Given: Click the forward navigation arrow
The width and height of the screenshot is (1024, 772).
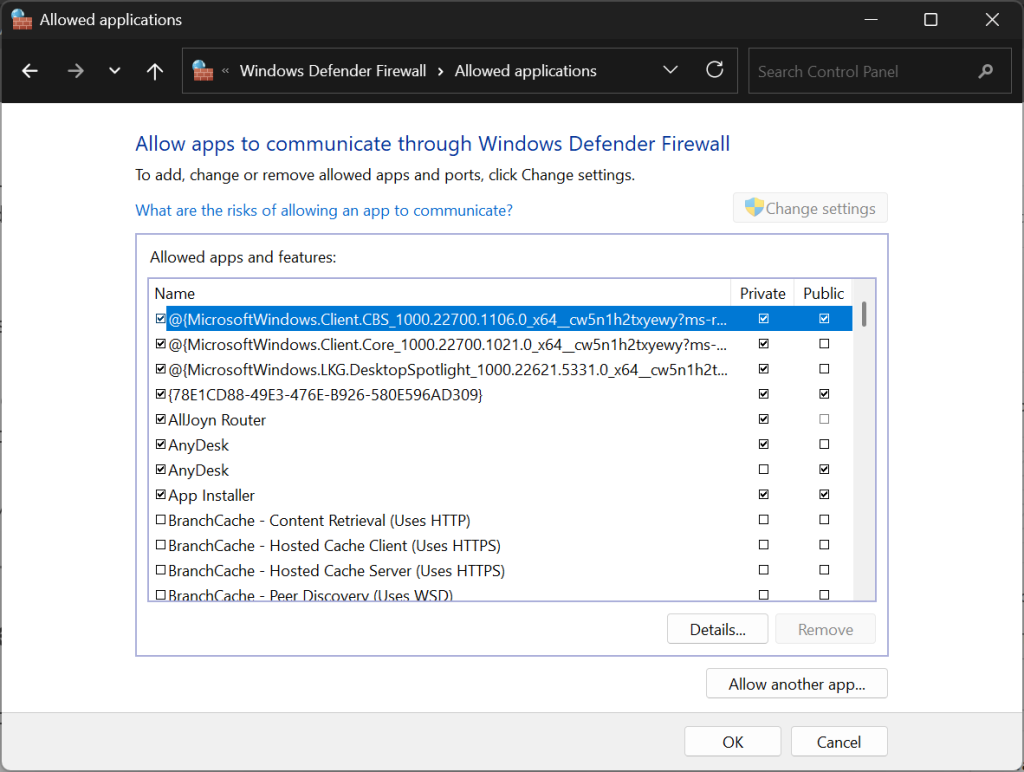Looking at the screenshot, I should (x=75, y=71).
